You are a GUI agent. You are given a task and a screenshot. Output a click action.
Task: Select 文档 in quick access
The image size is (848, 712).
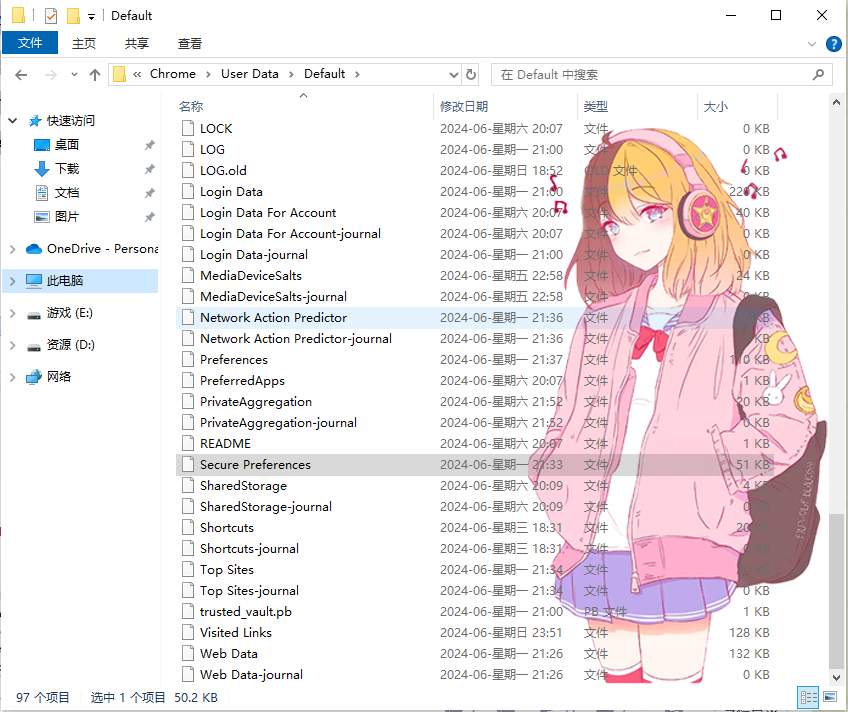67,192
